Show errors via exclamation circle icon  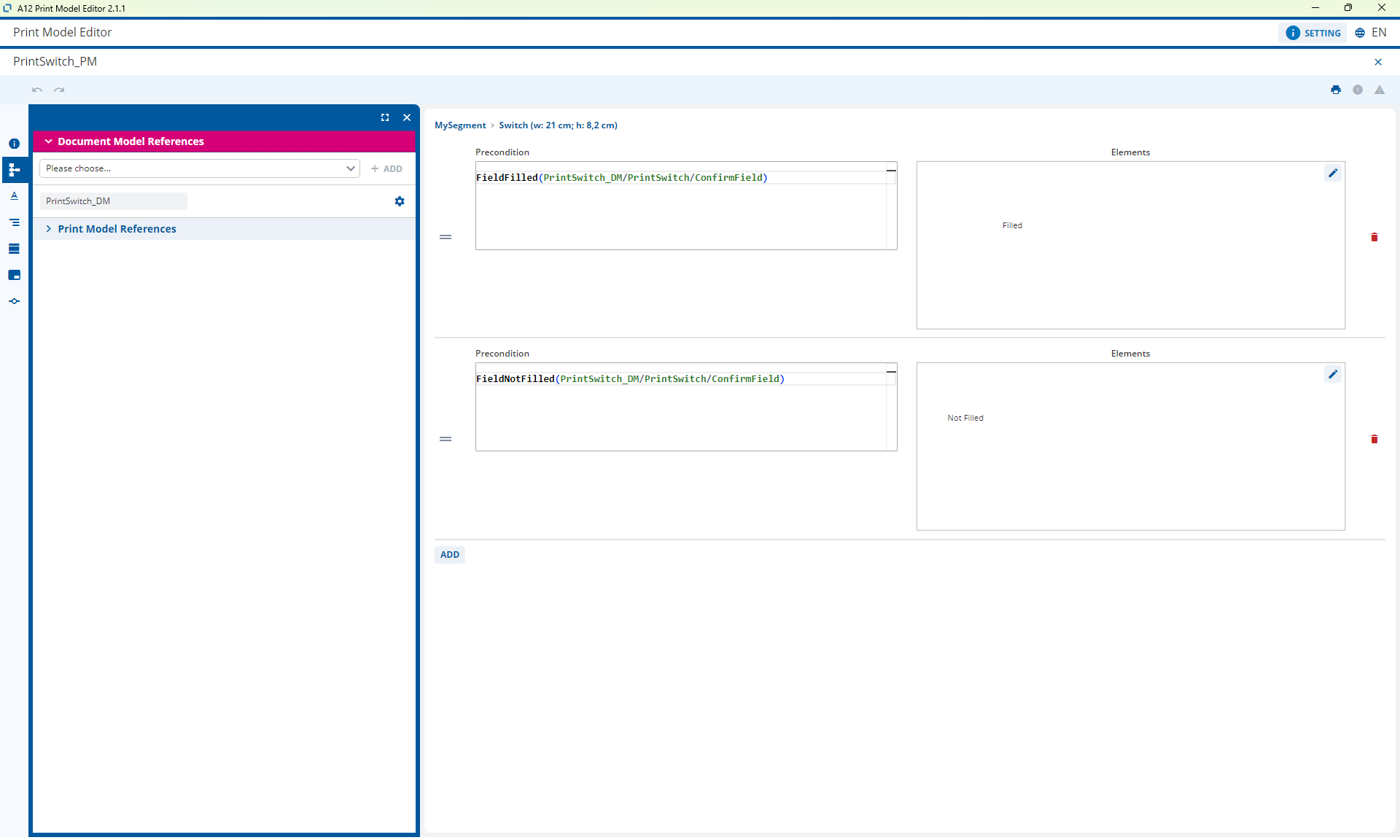point(1358,90)
